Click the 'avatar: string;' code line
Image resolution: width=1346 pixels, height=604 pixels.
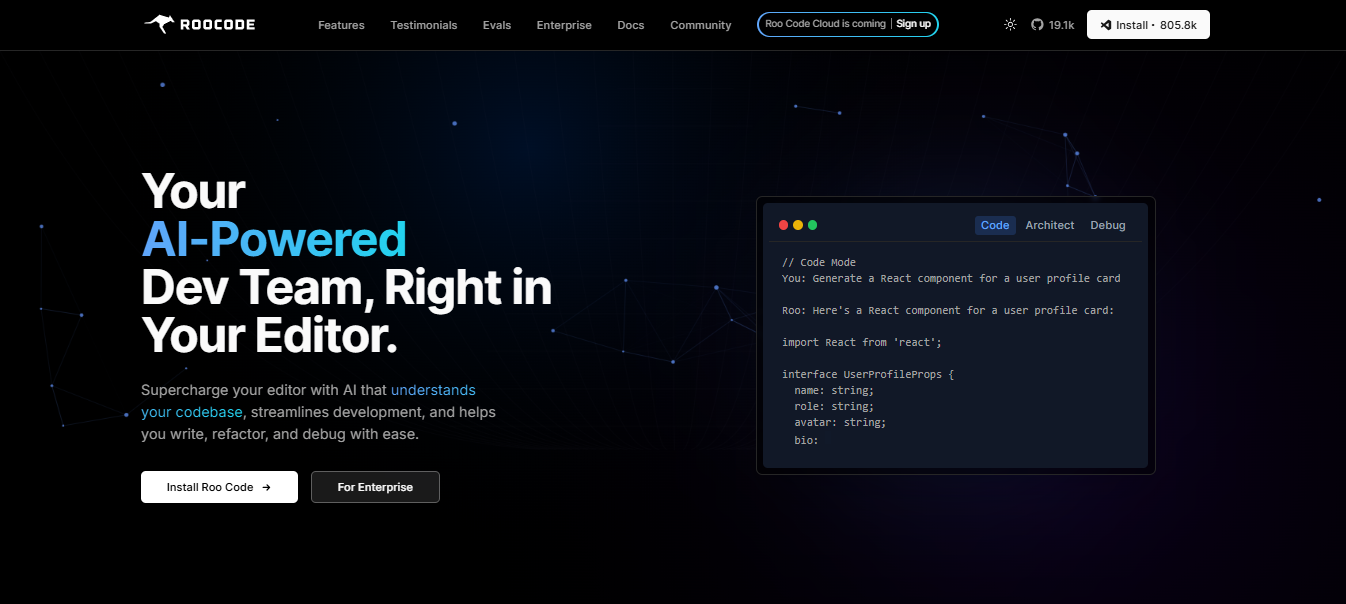tap(840, 422)
